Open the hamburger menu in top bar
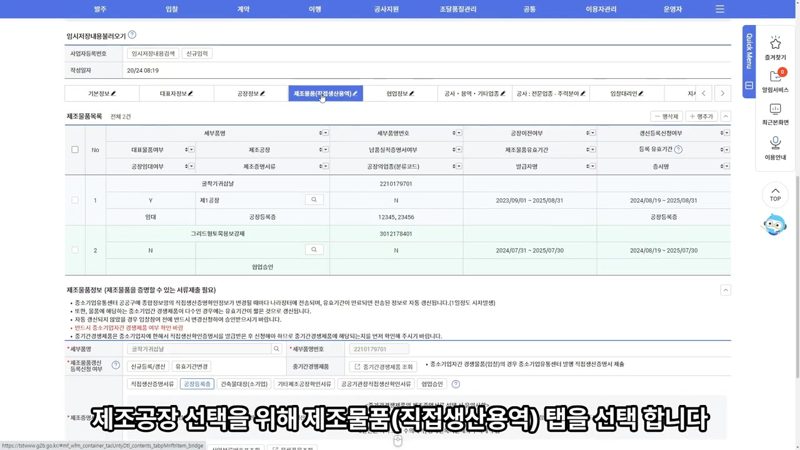 click(719, 9)
